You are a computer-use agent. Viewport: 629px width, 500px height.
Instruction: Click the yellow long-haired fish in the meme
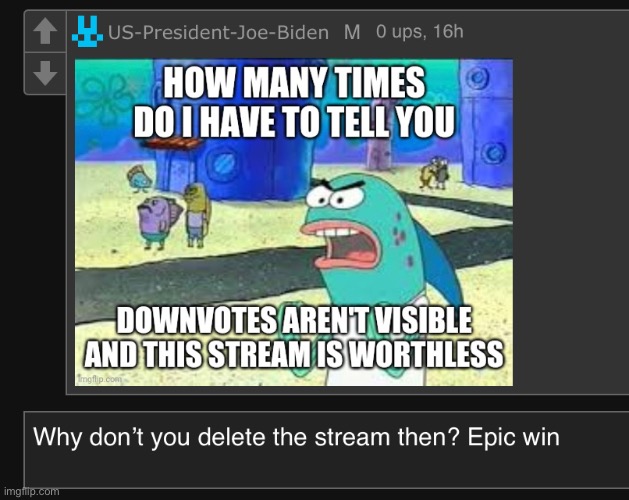(197, 214)
